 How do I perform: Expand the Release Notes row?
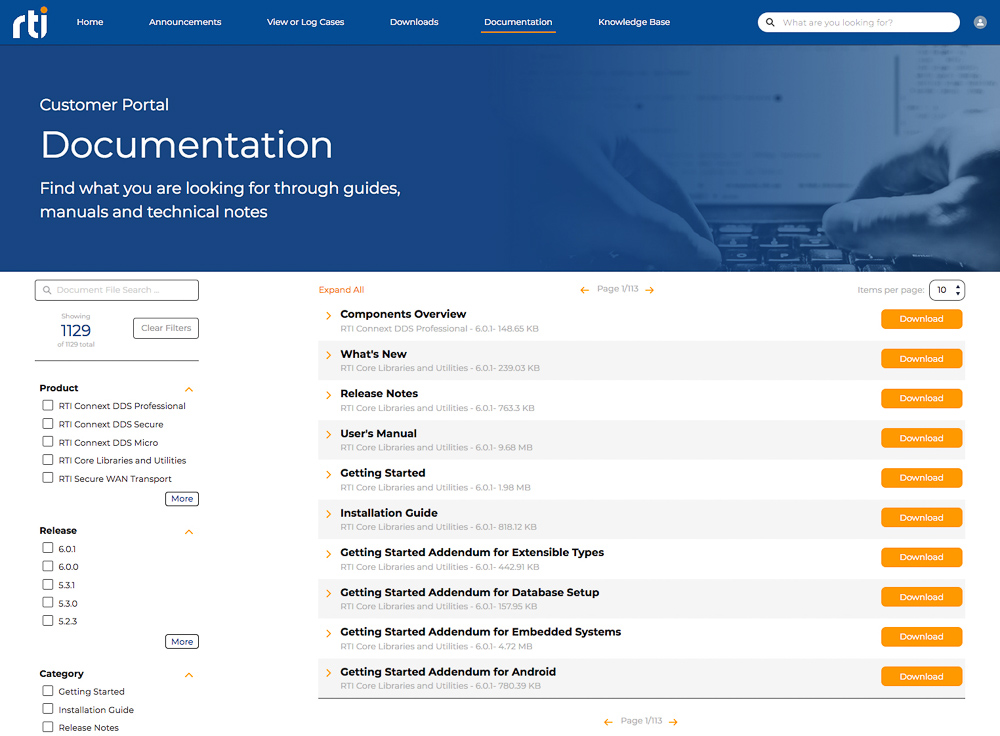(328, 395)
